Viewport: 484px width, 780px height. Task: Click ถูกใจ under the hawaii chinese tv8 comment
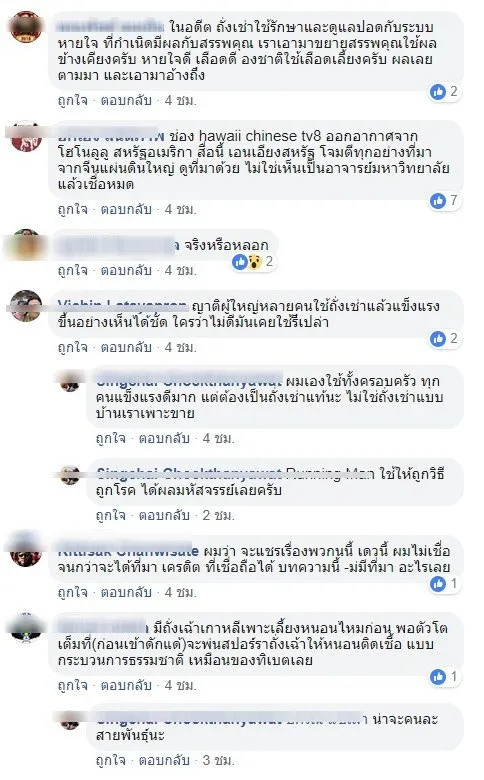pyautogui.click(x=72, y=209)
